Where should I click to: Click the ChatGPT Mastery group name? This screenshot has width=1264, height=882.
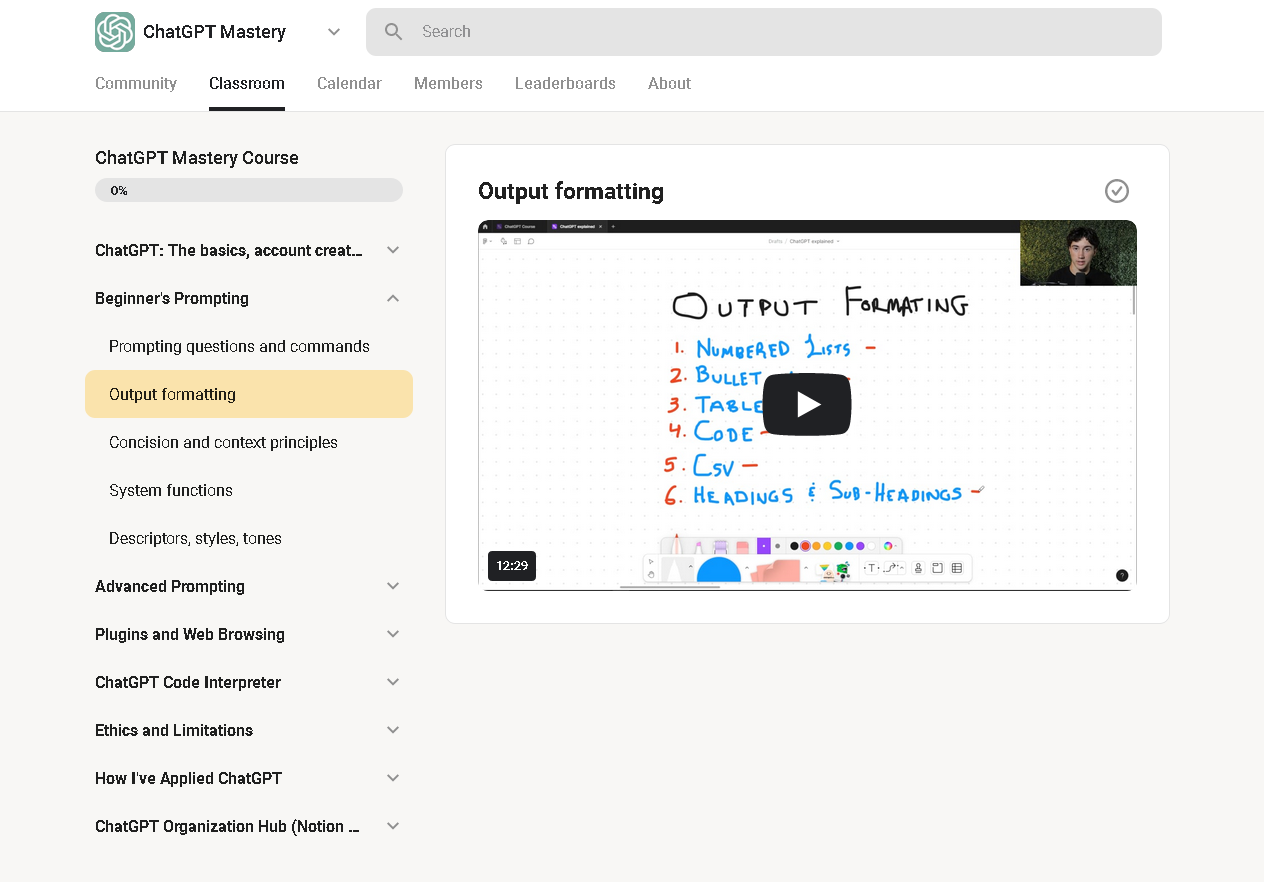click(214, 32)
